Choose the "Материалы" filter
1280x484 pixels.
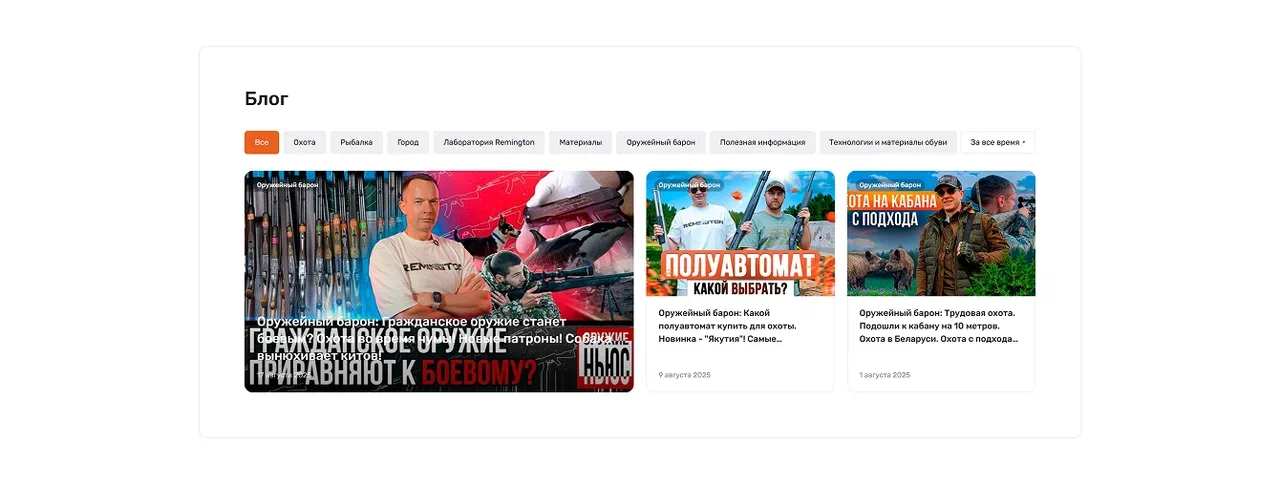click(580, 142)
